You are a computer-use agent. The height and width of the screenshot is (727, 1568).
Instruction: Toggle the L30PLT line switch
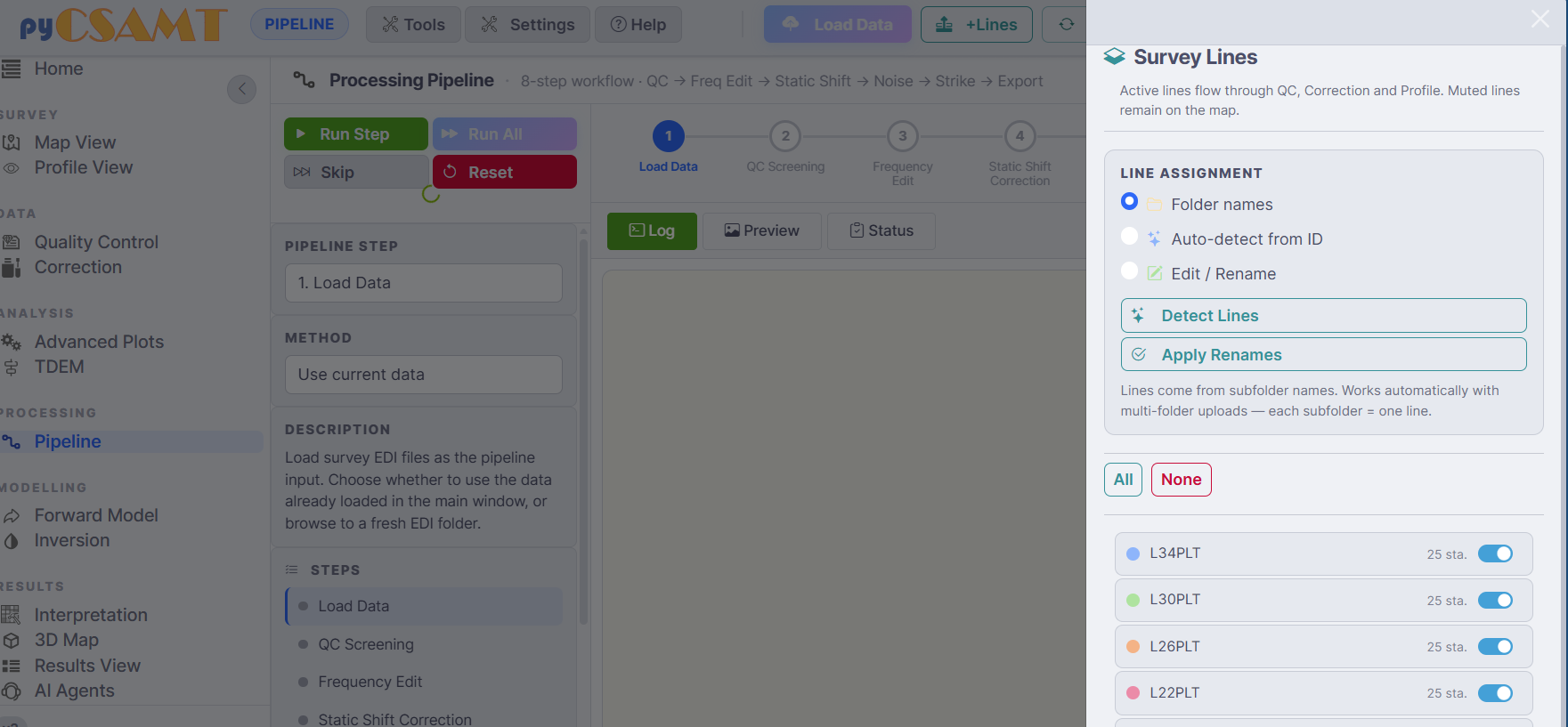point(1495,600)
